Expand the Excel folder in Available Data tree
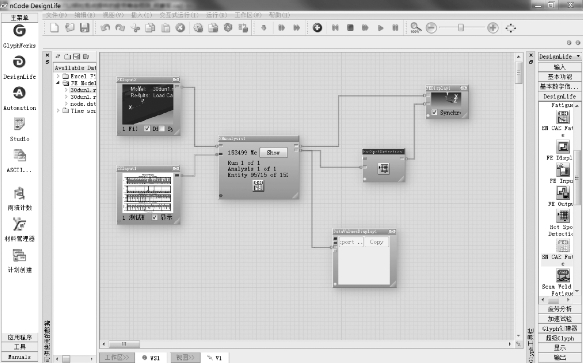583x363 pixels. (x=58, y=76)
